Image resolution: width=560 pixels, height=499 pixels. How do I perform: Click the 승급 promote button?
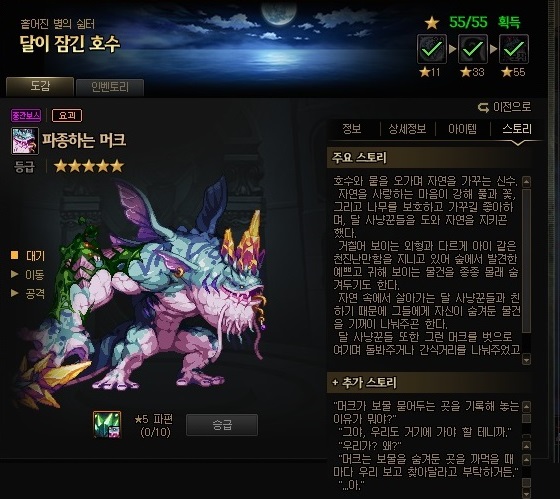coord(222,424)
